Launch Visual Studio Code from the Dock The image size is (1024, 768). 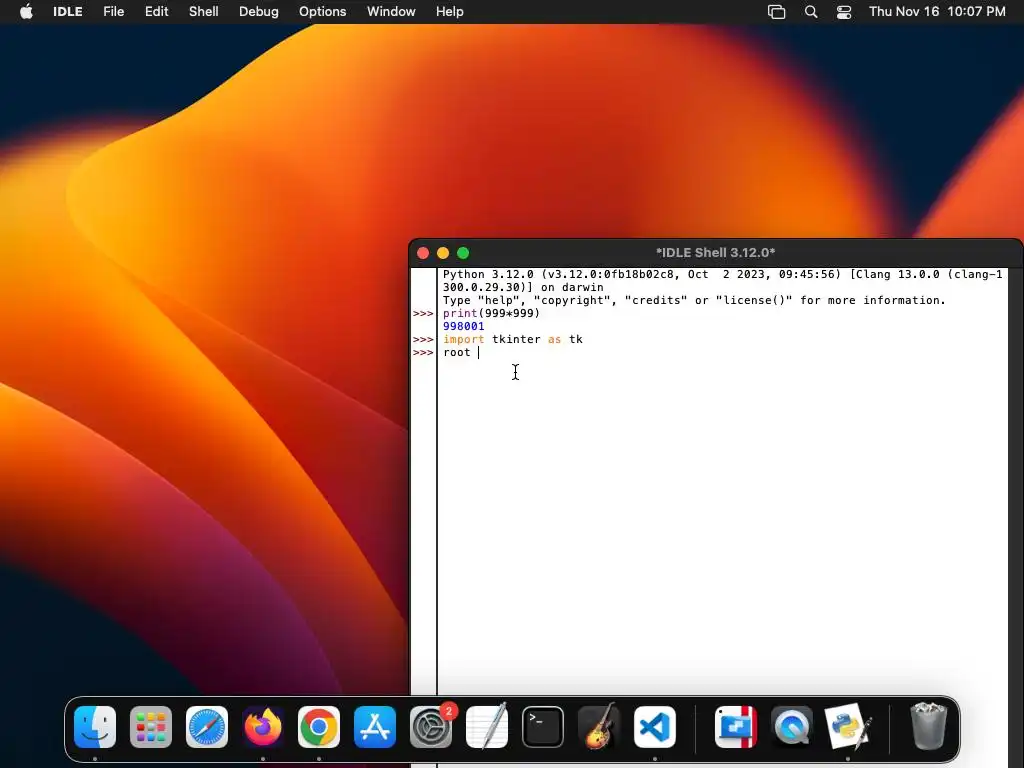click(654, 727)
